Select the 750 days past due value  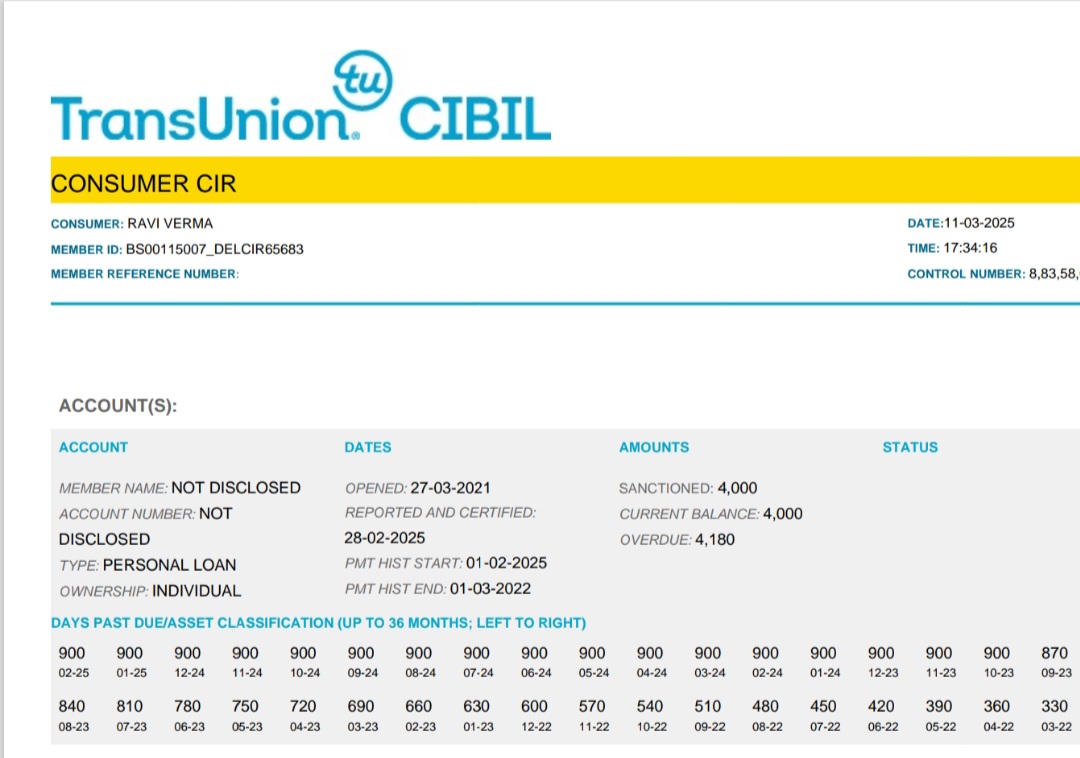(x=245, y=706)
